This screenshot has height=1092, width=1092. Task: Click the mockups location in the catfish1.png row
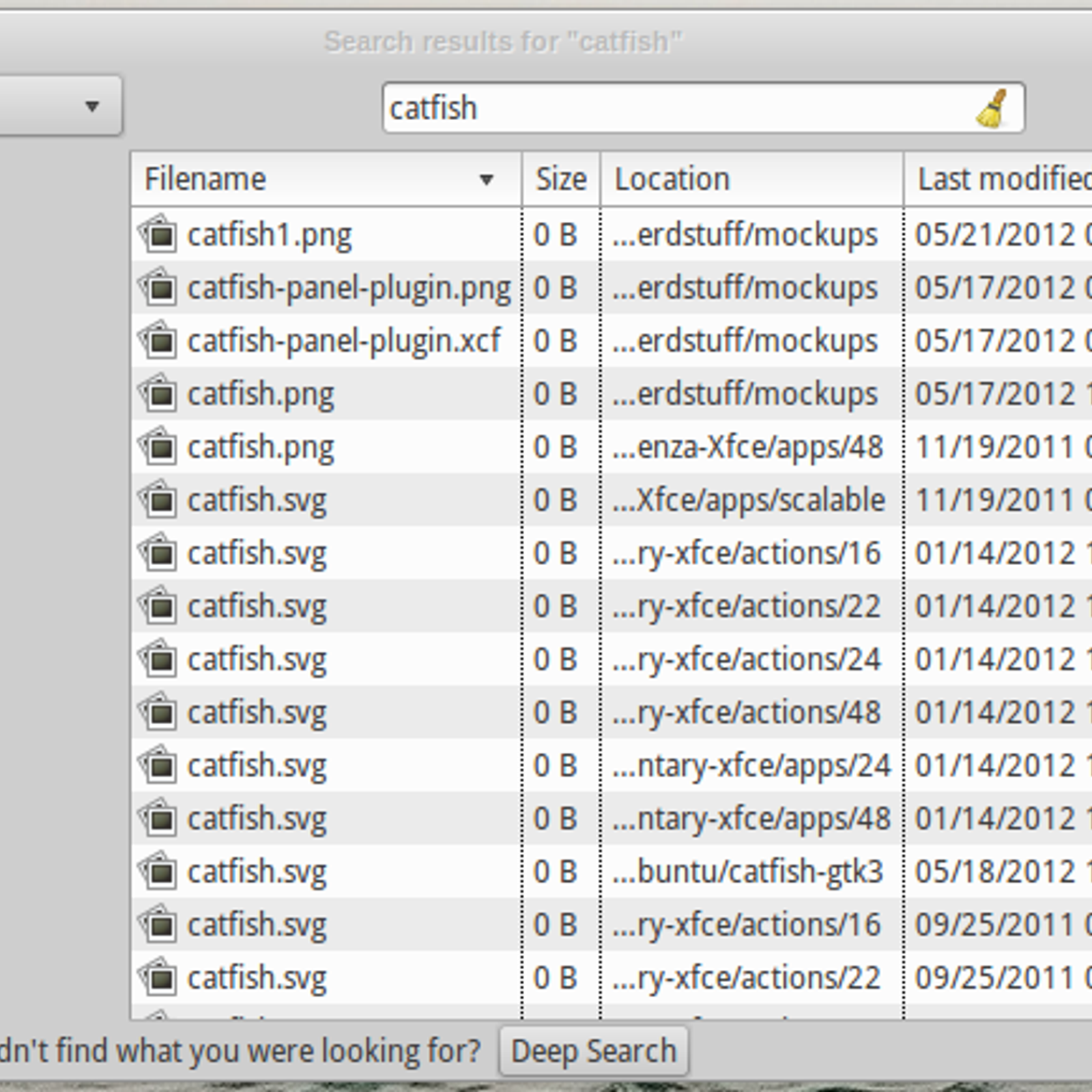pyautogui.click(x=745, y=236)
